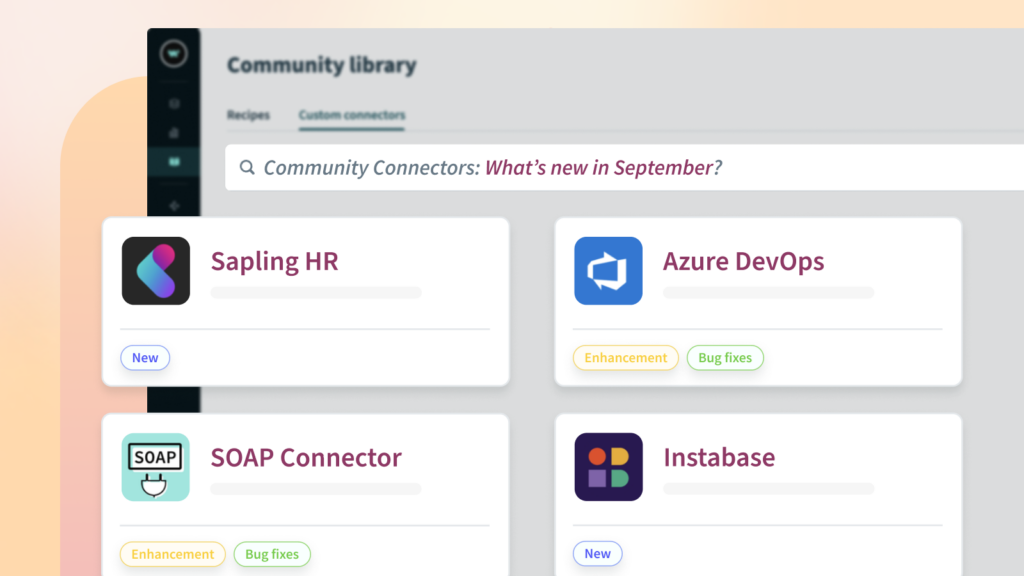Switch to the Recipes tab
Screen dimensions: 1024x576
[x=248, y=115]
